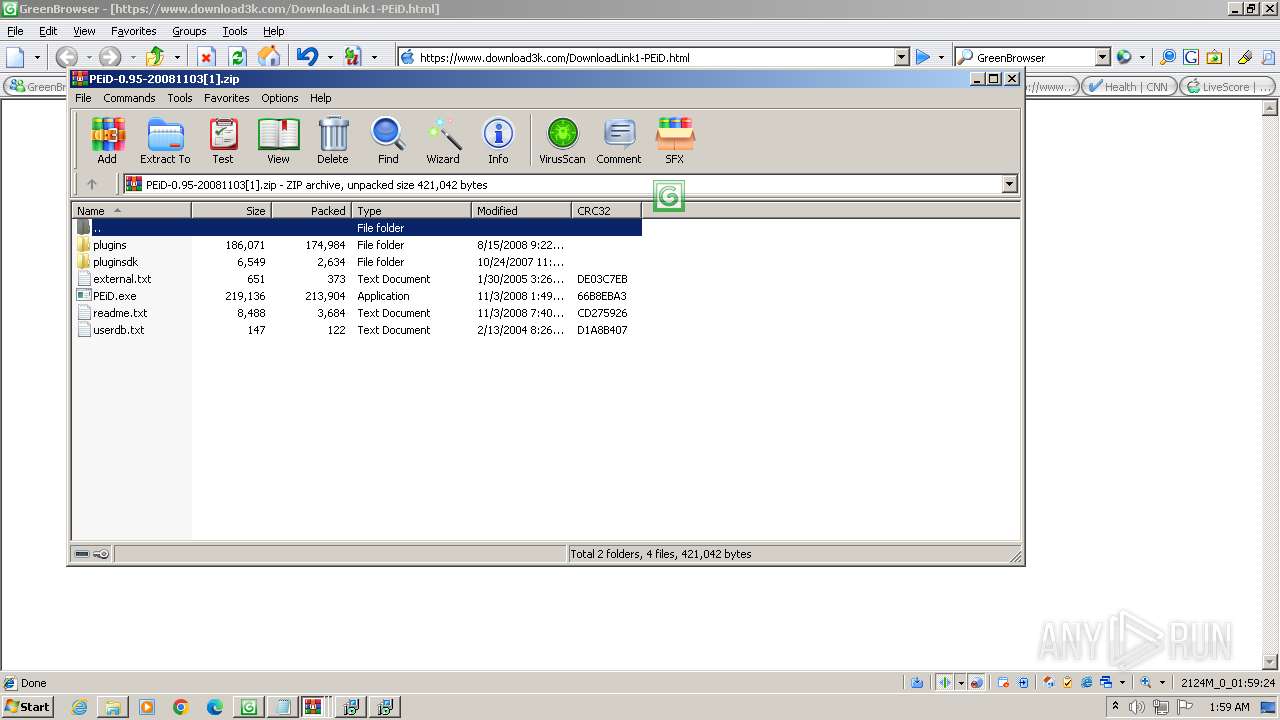Go up one level in WinRAR
Image resolution: width=1280 pixels, height=720 pixels.
point(92,184)
